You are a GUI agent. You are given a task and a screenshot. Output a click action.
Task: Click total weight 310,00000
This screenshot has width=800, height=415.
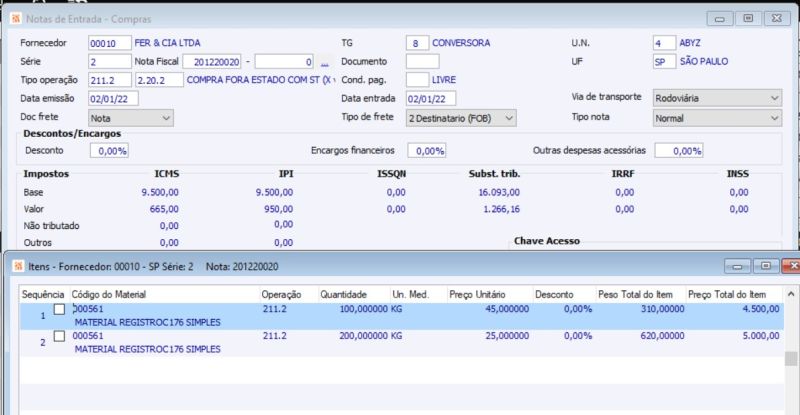[662, 309]
